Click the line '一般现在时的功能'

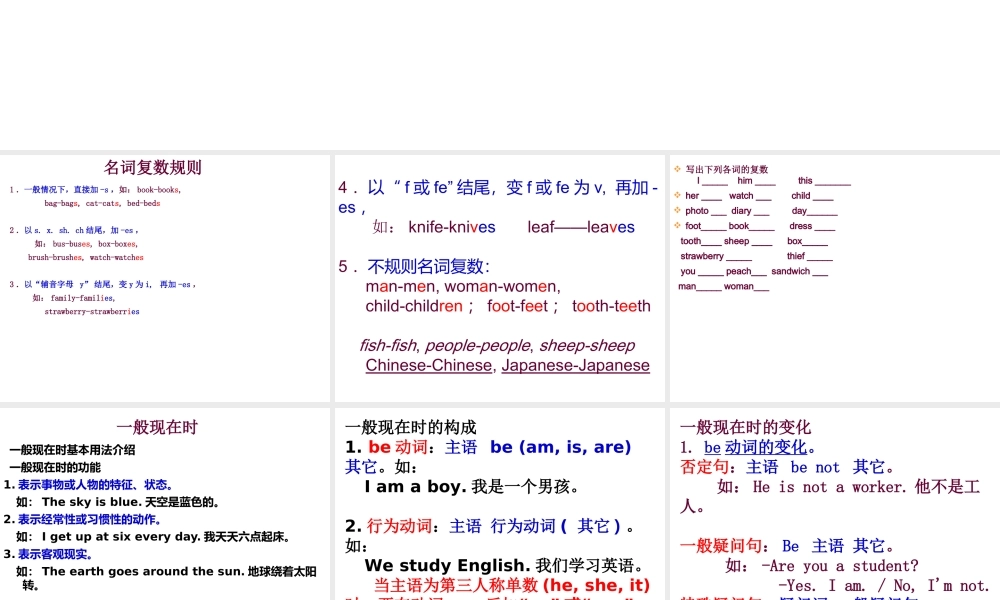[x=55, y=467]
